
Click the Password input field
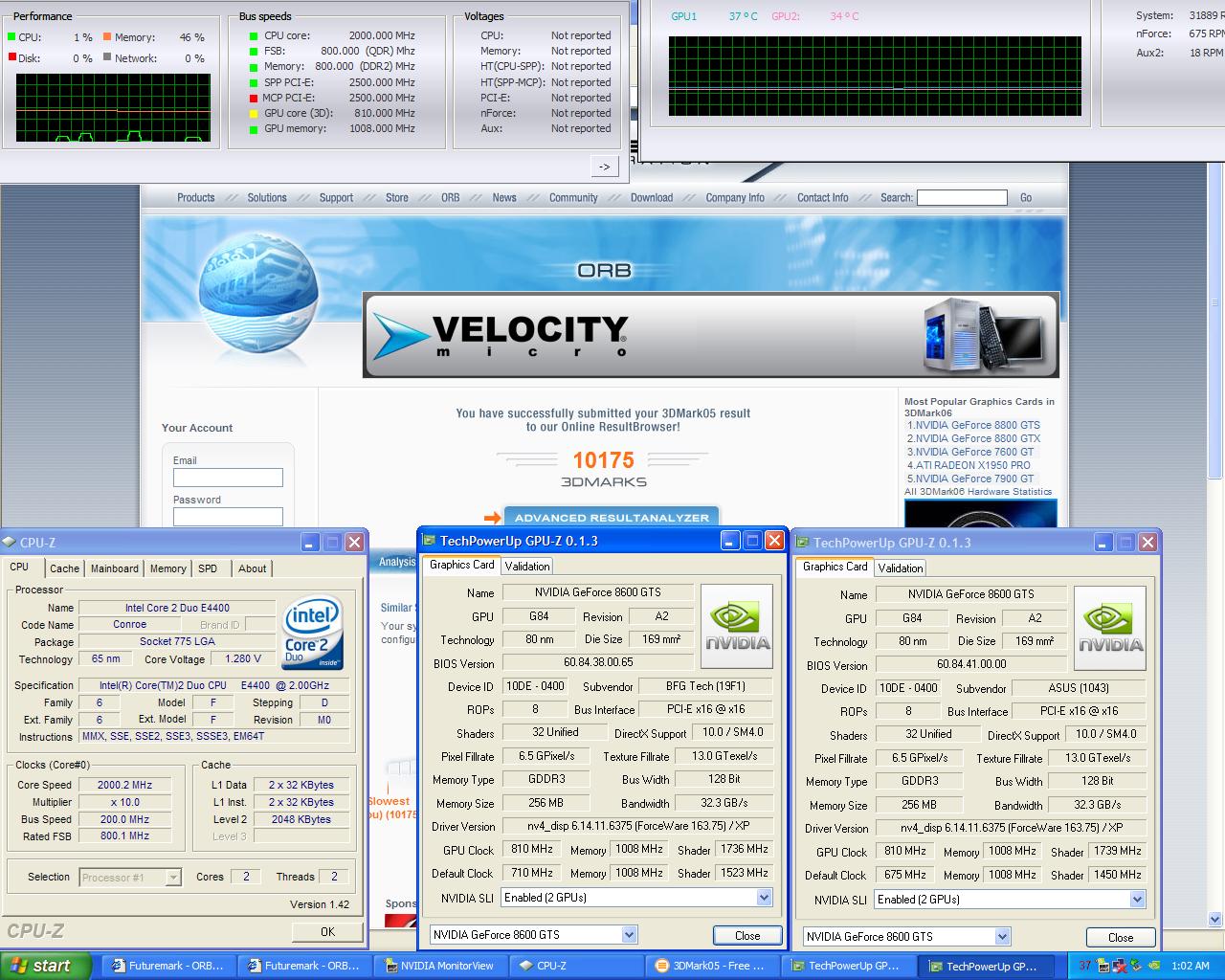tap(228, 516)
